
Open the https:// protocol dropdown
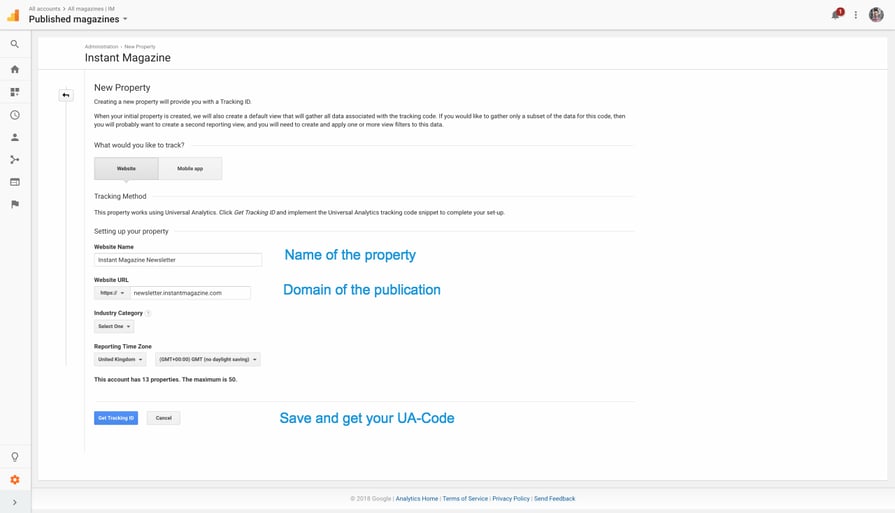(x=110, y=293)
